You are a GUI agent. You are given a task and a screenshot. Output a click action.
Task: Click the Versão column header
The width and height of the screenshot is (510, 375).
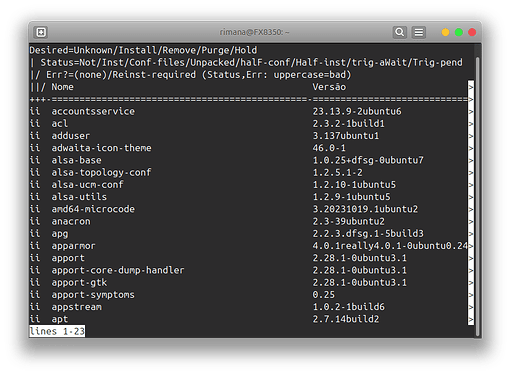click(329, 87)
